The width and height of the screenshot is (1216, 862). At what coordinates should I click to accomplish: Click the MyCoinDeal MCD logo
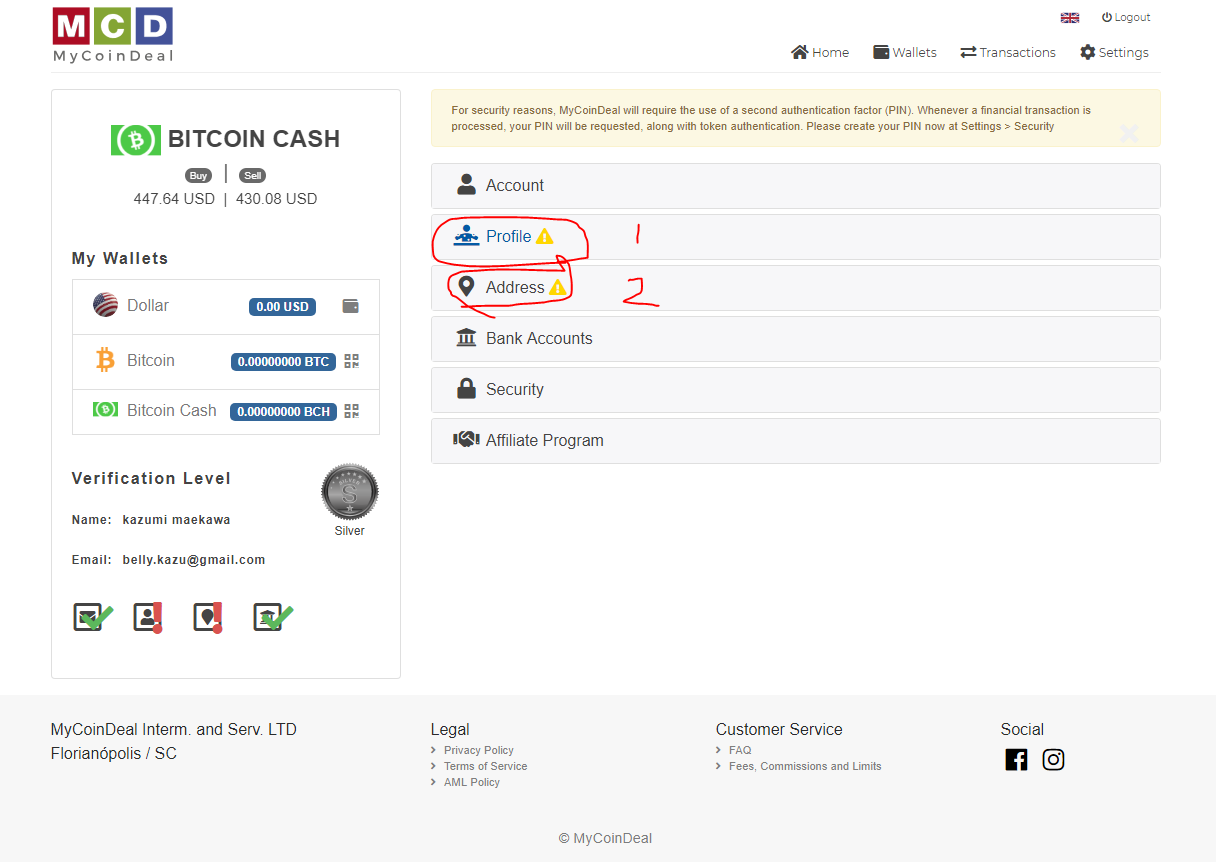[113, 35]
